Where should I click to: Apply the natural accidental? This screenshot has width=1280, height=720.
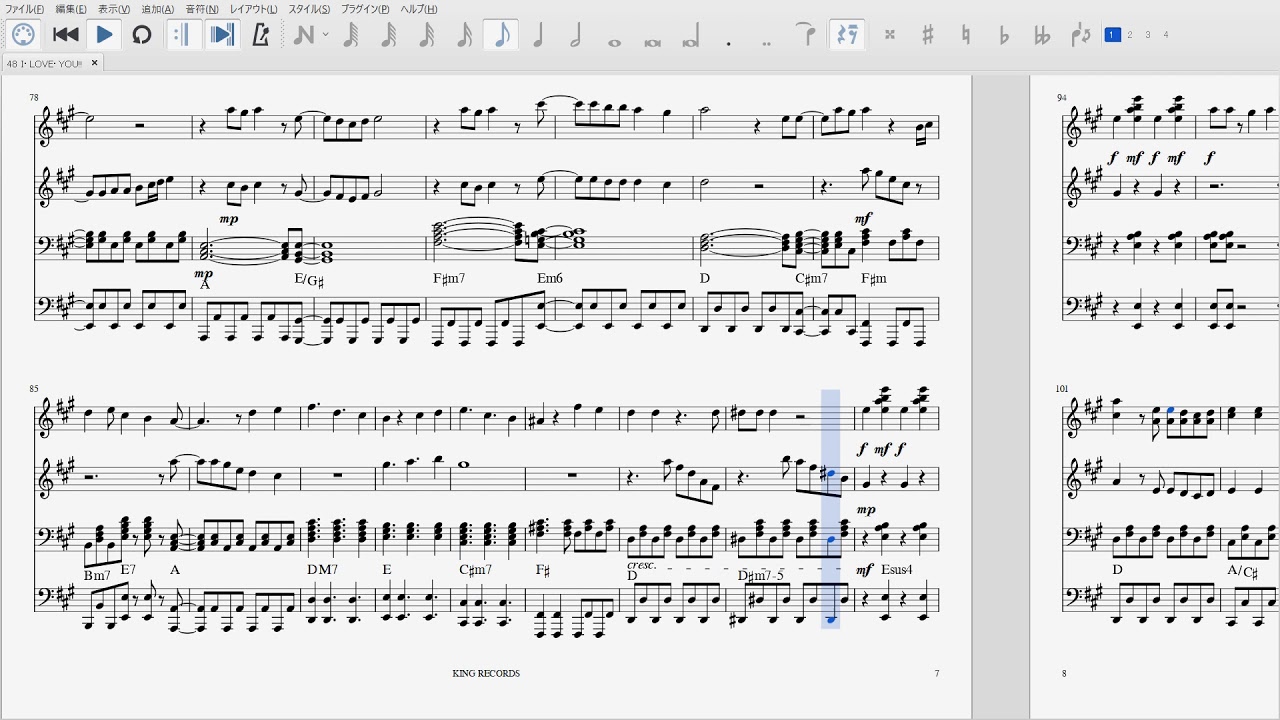pyautogui.click(x=966, y=35)
